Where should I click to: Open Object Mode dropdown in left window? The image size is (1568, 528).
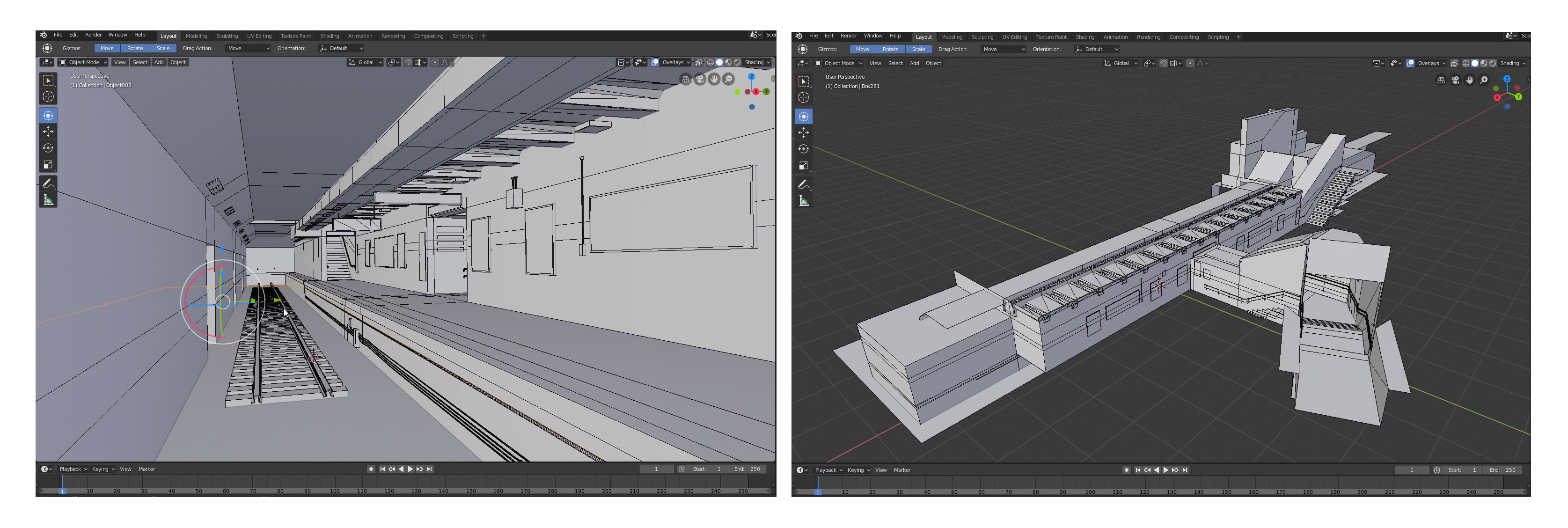(x=83, y=62)
